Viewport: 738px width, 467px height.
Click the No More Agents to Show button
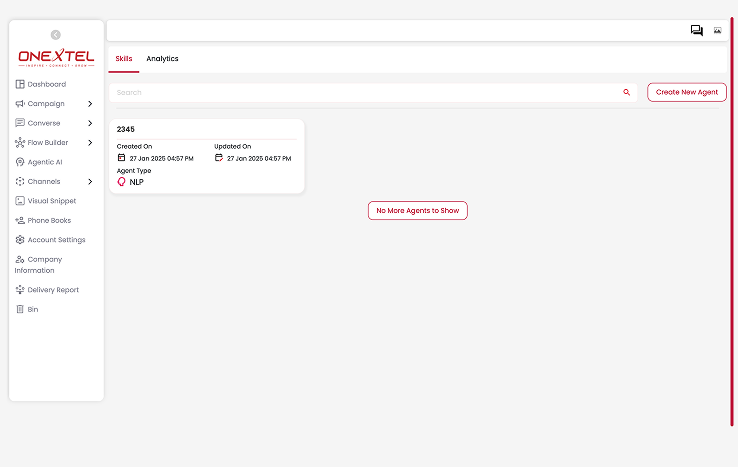417,210
